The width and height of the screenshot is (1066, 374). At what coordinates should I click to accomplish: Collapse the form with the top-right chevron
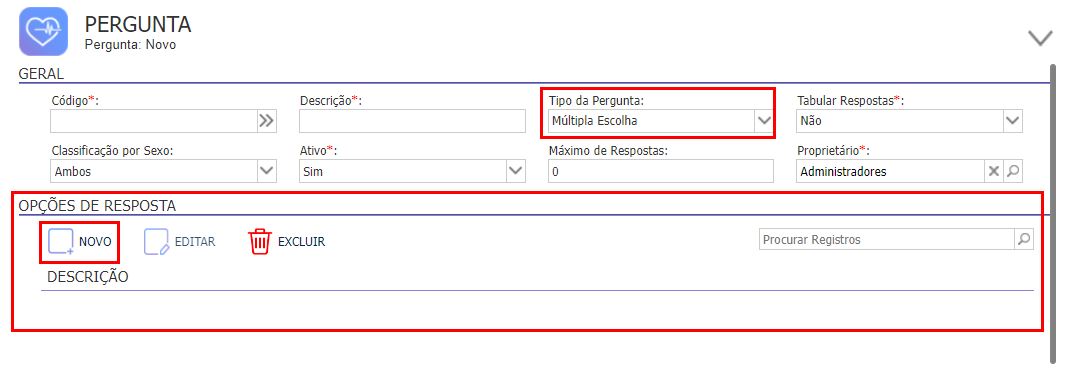pos(1040,38)
